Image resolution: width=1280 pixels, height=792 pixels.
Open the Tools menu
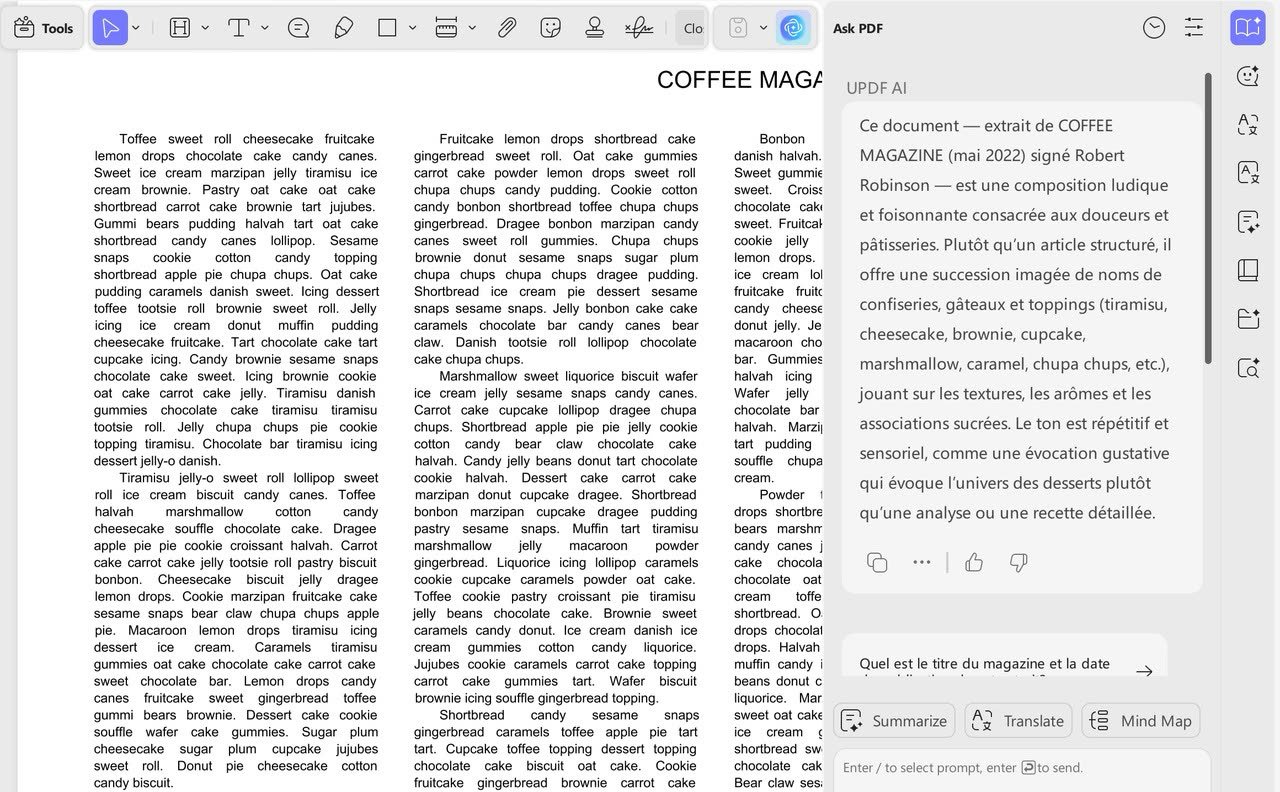point(44,28)
